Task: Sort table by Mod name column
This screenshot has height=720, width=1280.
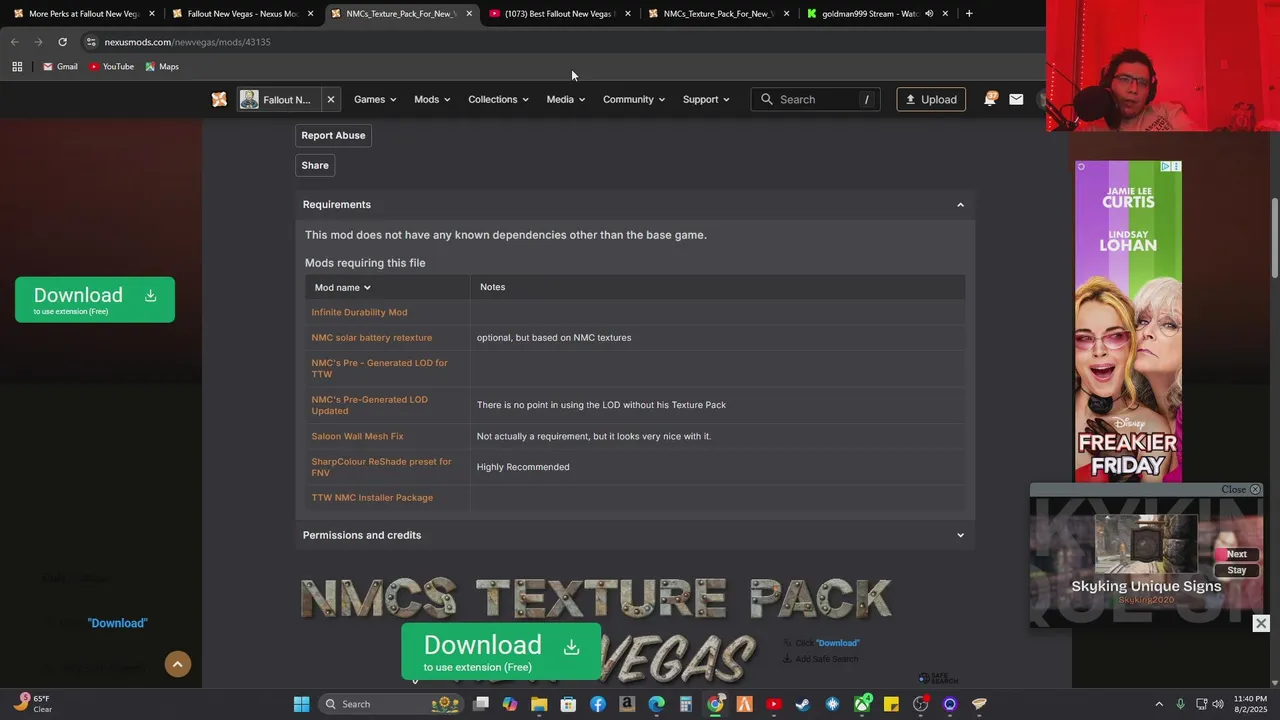Action: [343, 287]
